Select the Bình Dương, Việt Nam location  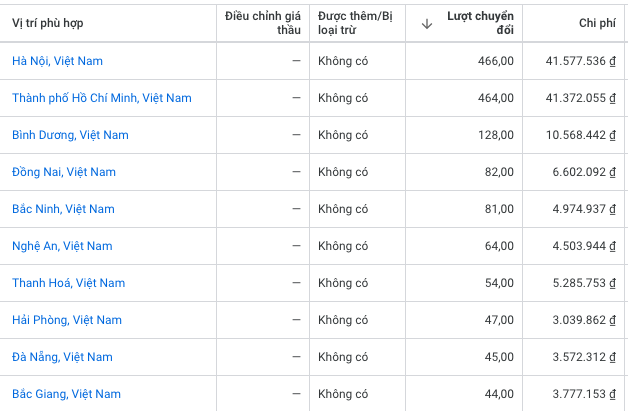(x=70, y=135)
